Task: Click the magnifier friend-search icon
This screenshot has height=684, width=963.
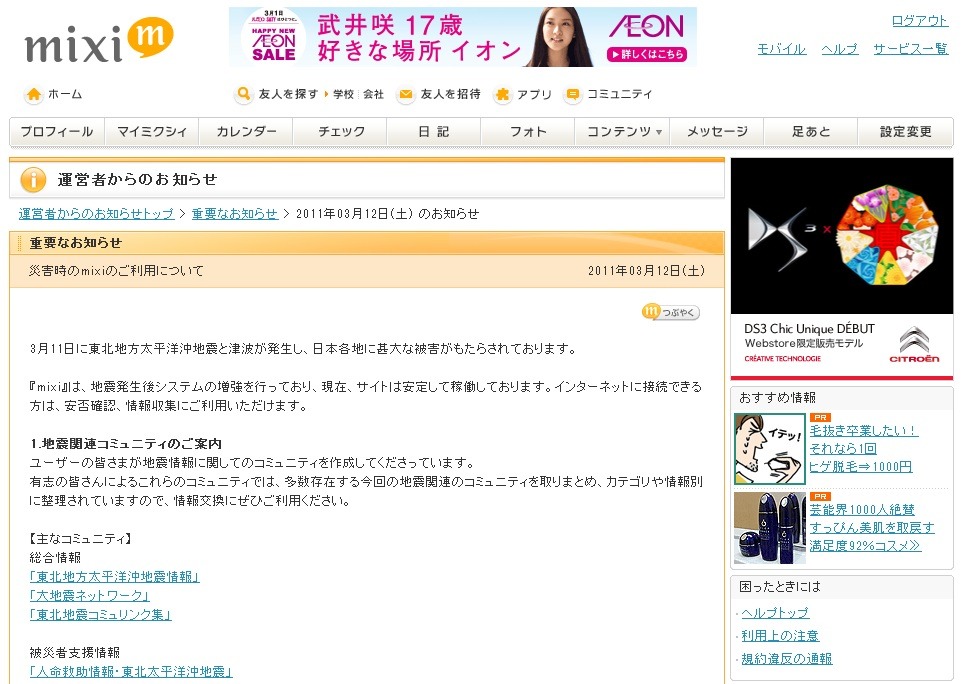Action: 244,95
